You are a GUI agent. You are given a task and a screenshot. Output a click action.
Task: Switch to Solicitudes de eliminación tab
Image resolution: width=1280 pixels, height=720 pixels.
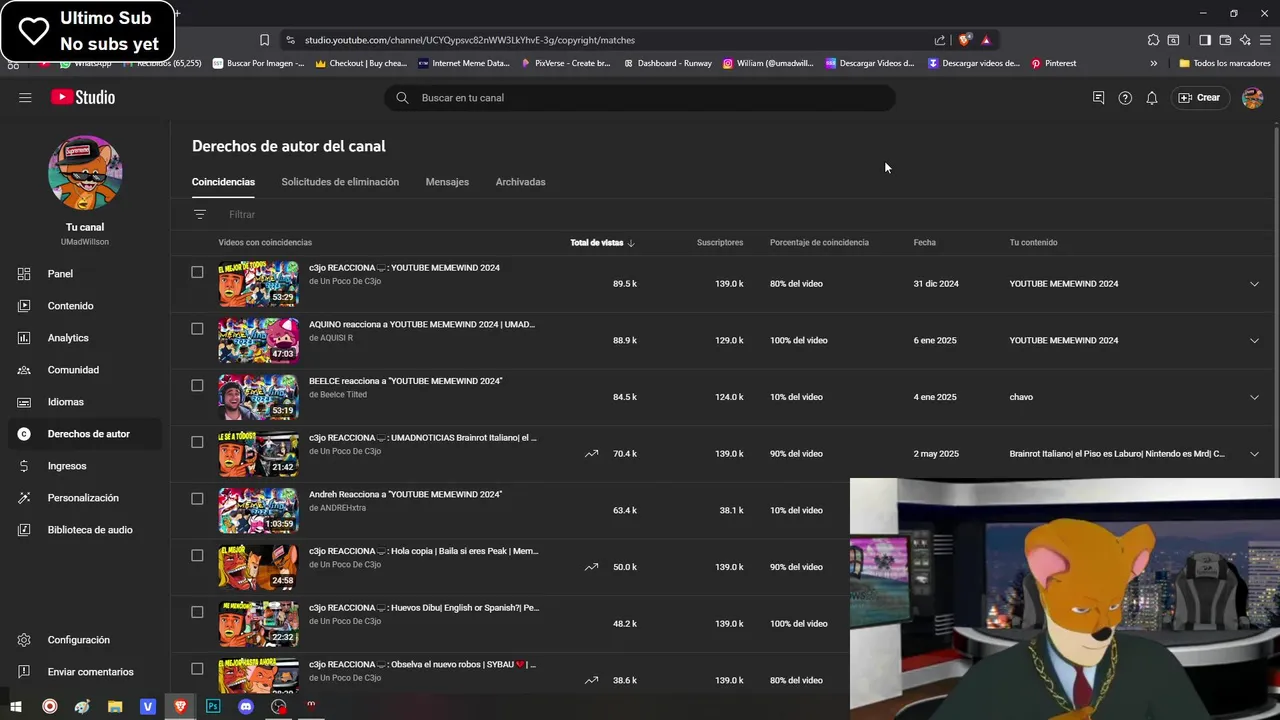click(x=340, y=182)
